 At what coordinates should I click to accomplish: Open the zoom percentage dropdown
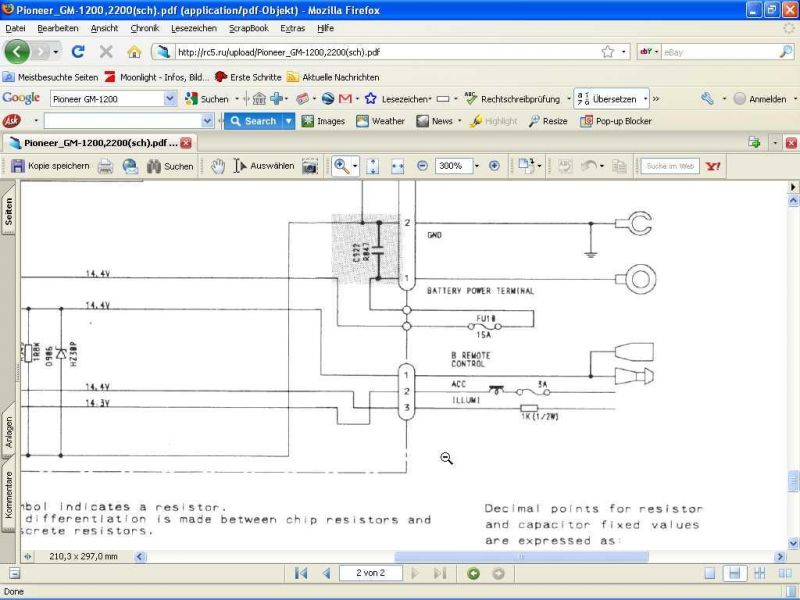pos(477,166)
